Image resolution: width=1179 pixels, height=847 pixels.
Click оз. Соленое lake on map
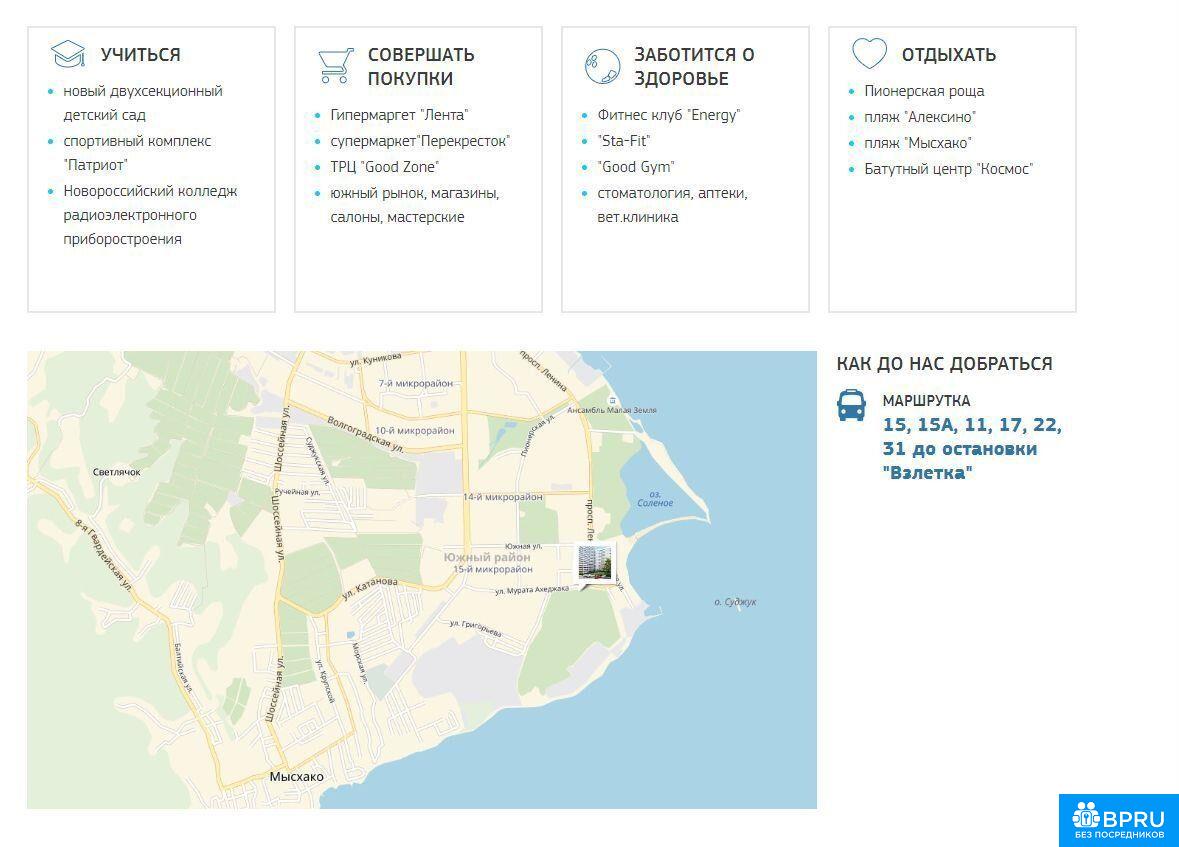(x=655, y=499)
